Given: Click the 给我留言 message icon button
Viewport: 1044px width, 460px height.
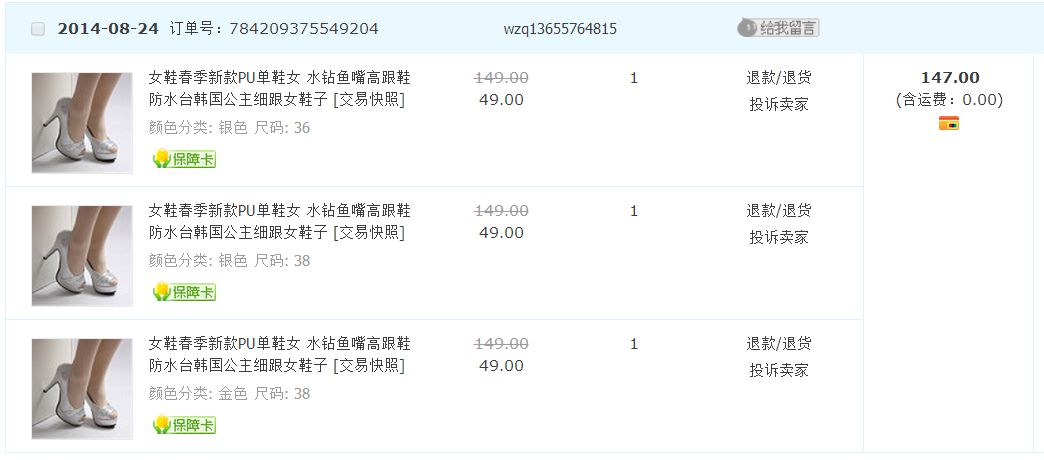Looking at the screenshot, I should (778, 28).
